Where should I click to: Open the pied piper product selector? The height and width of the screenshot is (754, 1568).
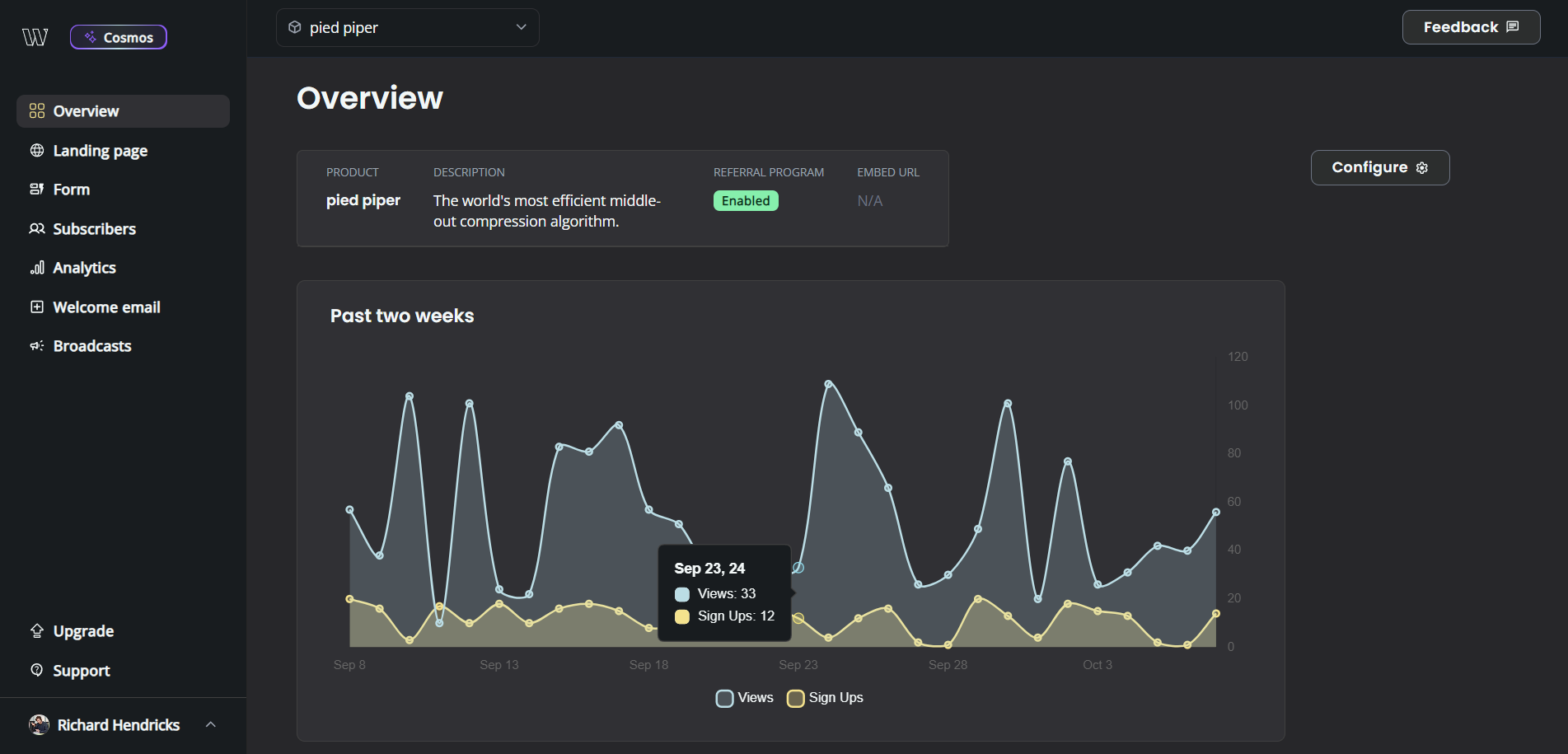(407, 27)
